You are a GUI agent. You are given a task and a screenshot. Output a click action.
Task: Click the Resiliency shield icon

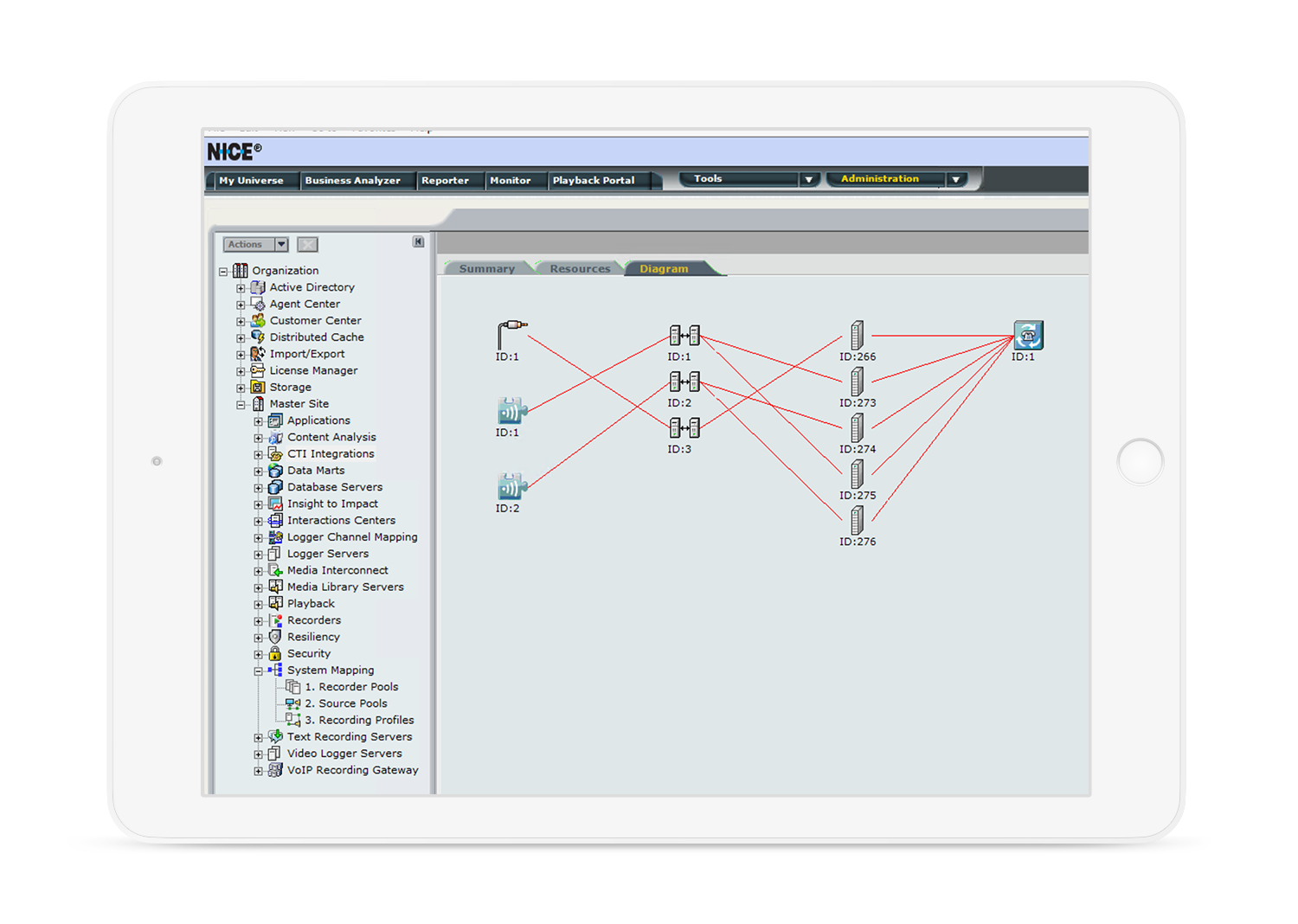[x=275, y=637]
